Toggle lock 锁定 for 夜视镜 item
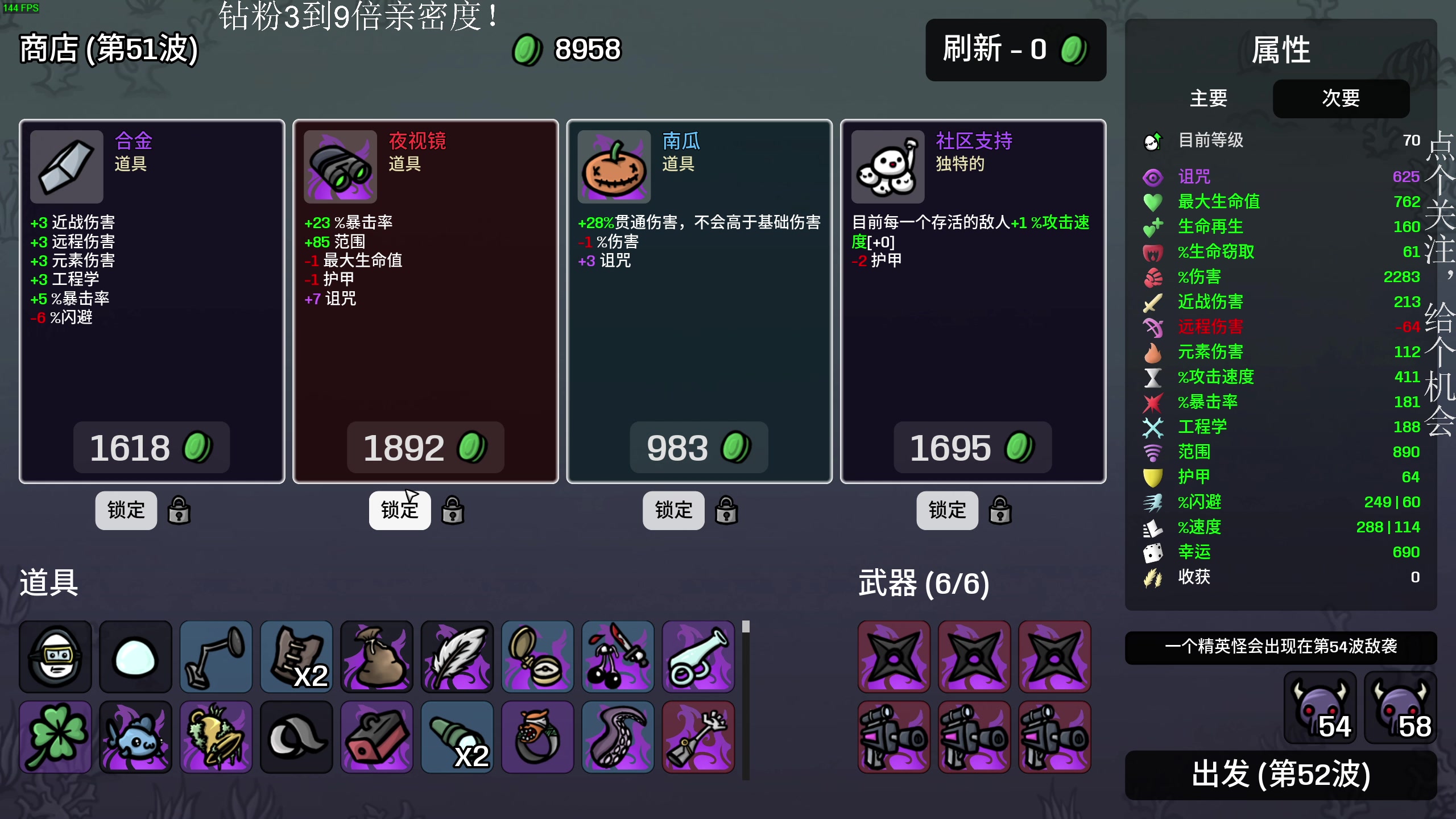 coord(400,510)
